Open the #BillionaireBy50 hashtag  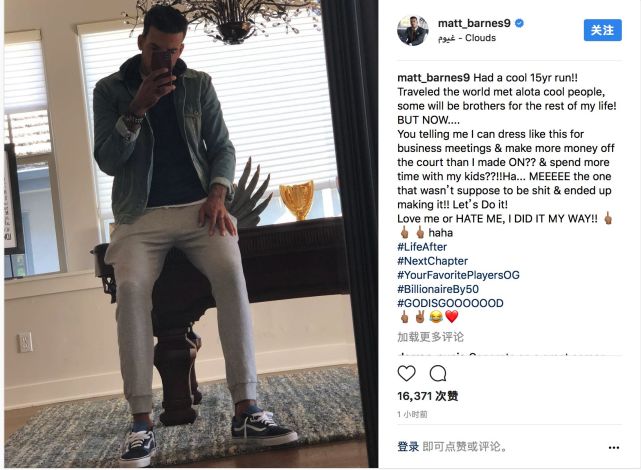coord(438,289)
